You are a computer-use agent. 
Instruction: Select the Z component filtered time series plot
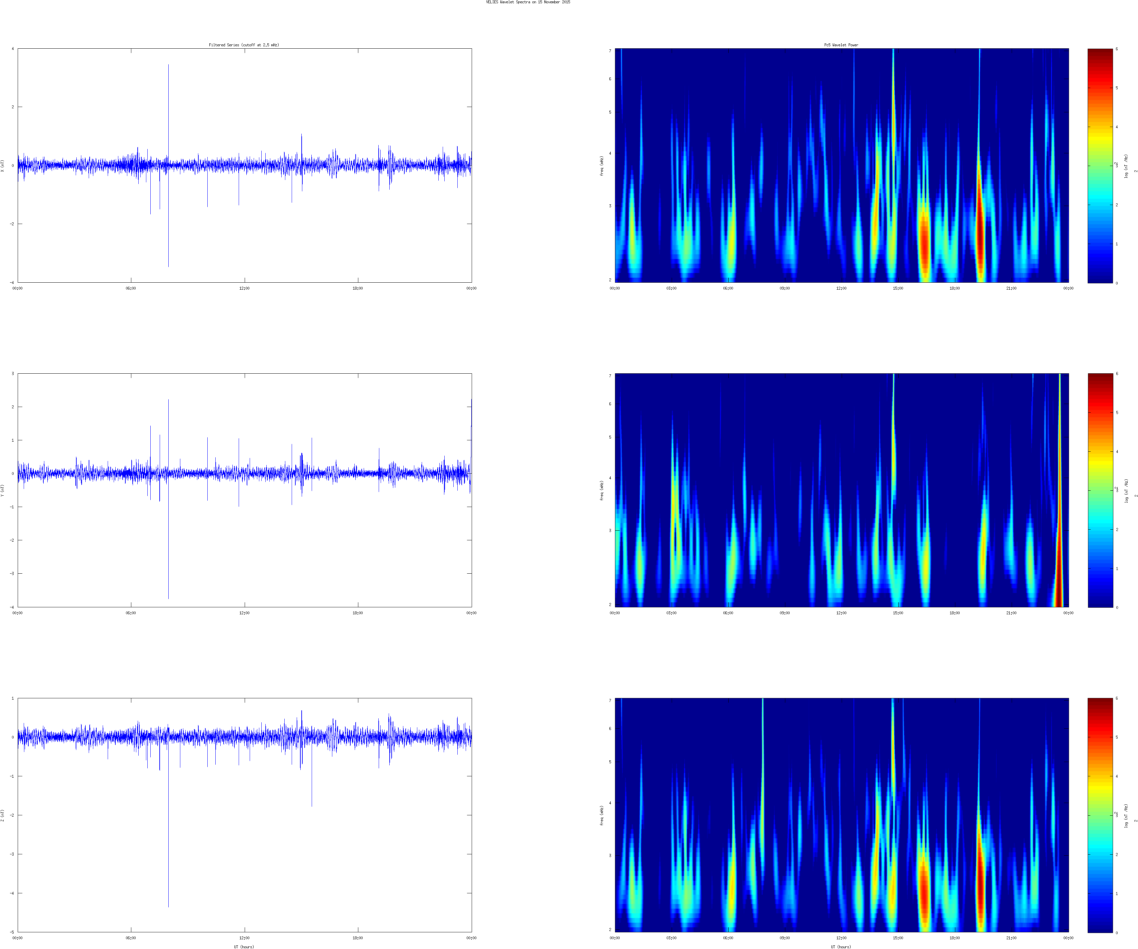(245, 816)
